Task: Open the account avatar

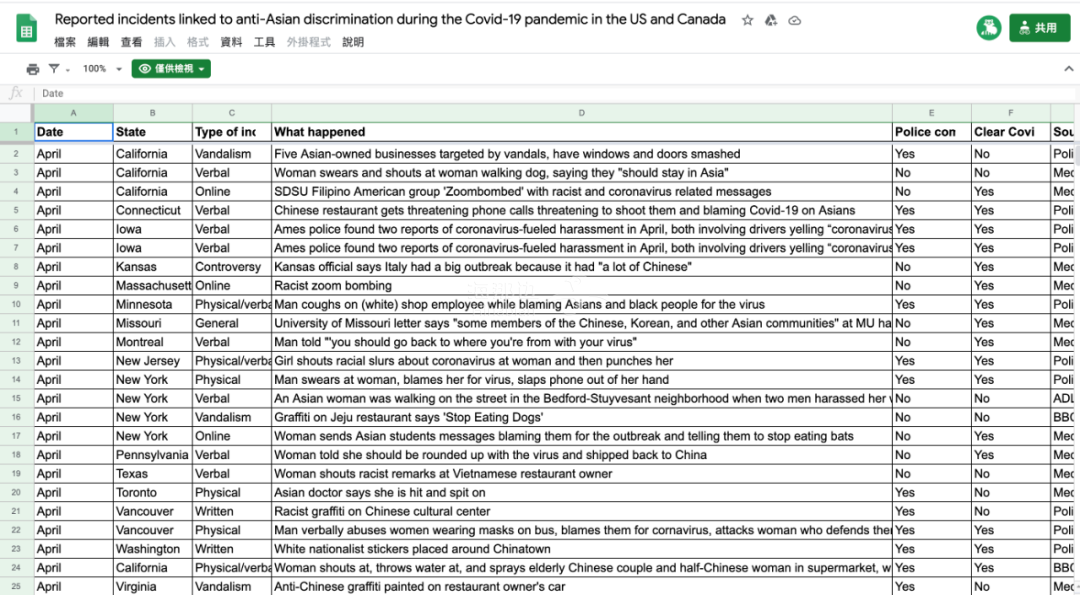Action: [x=988, y=28]
